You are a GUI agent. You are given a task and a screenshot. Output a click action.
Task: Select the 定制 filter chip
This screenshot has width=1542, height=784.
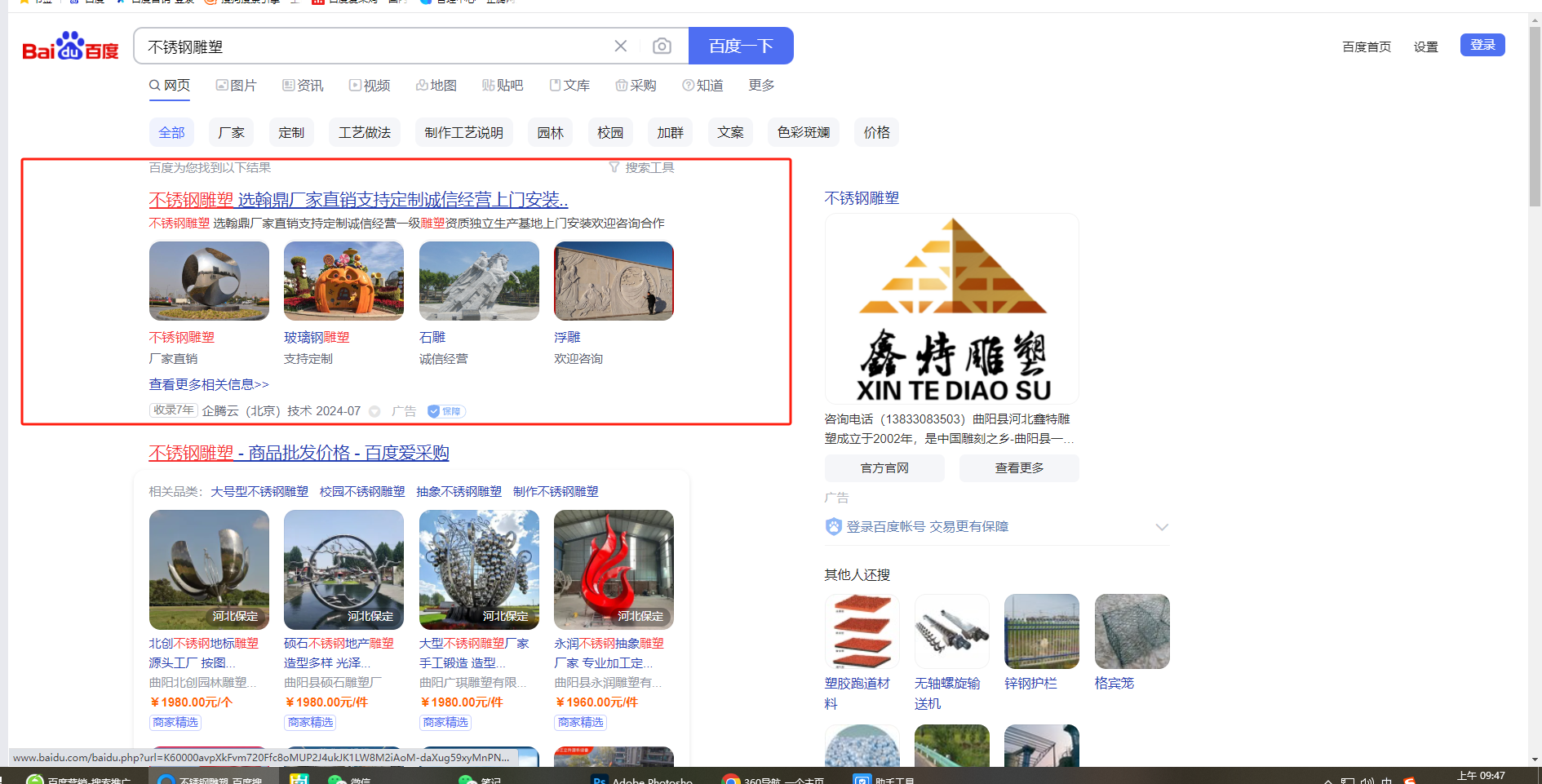[291, 132]
